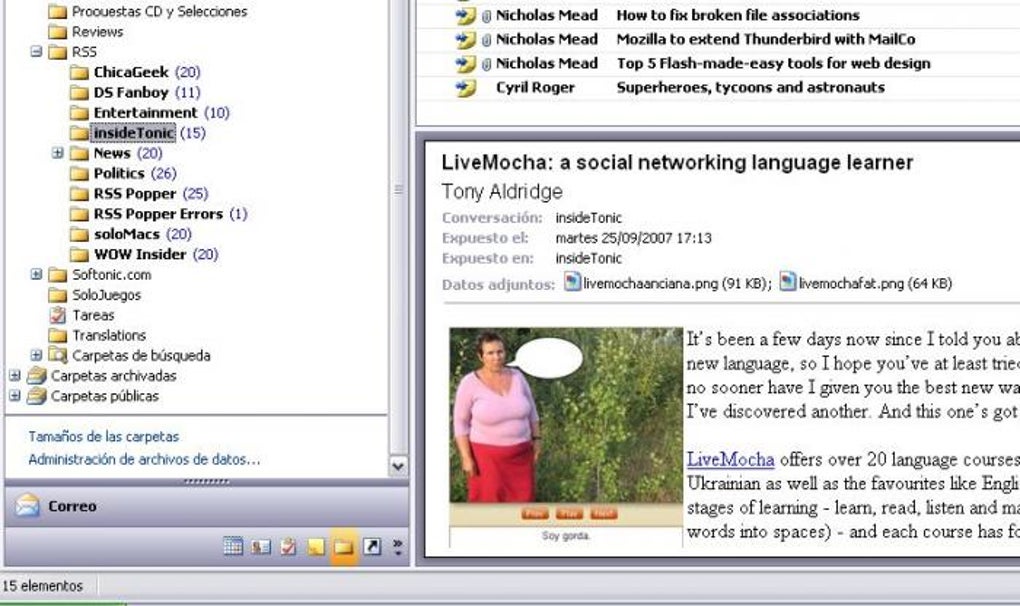Select the SoloJuegos folder
Image resolution: width=1020 pixels, height=606 pixels.
107,295
